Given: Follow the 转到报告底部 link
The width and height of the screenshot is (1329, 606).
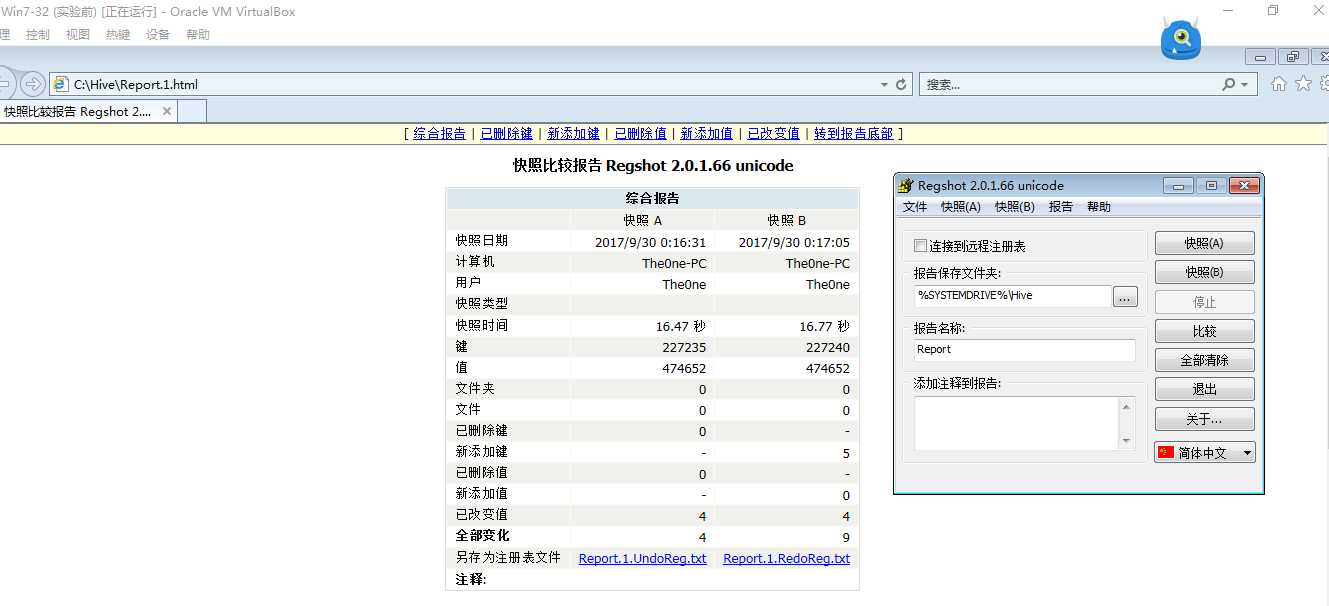Looking at the screenshot, I should coord(853,133).
